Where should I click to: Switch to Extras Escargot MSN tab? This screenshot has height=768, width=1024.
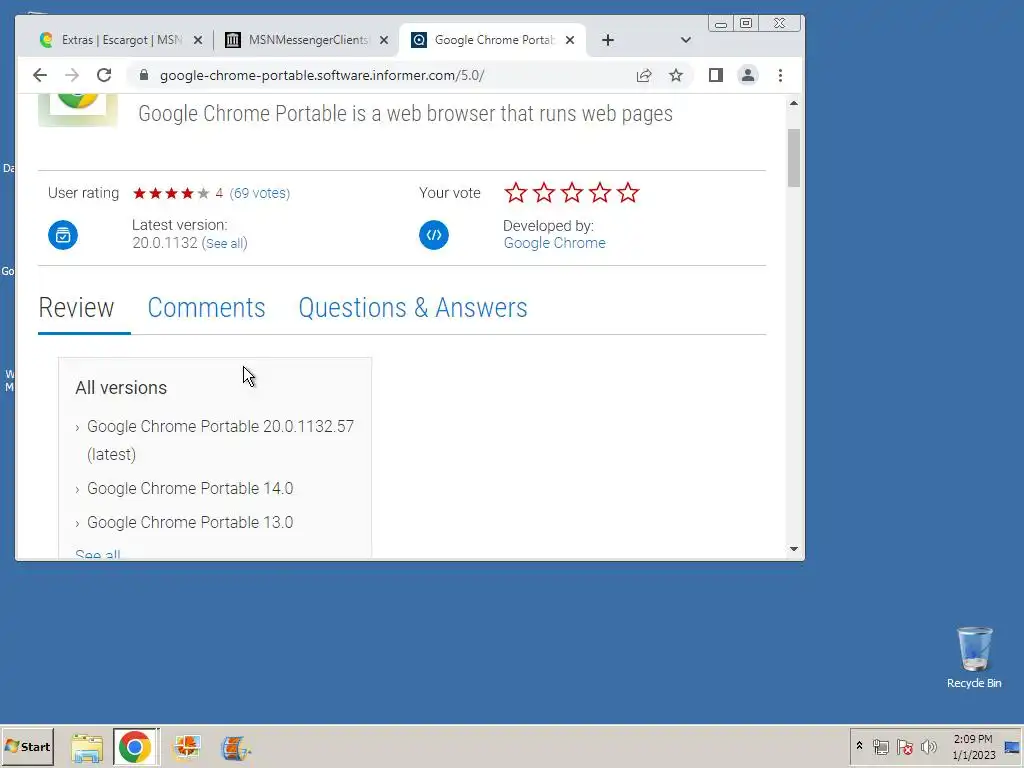(121, 40)
